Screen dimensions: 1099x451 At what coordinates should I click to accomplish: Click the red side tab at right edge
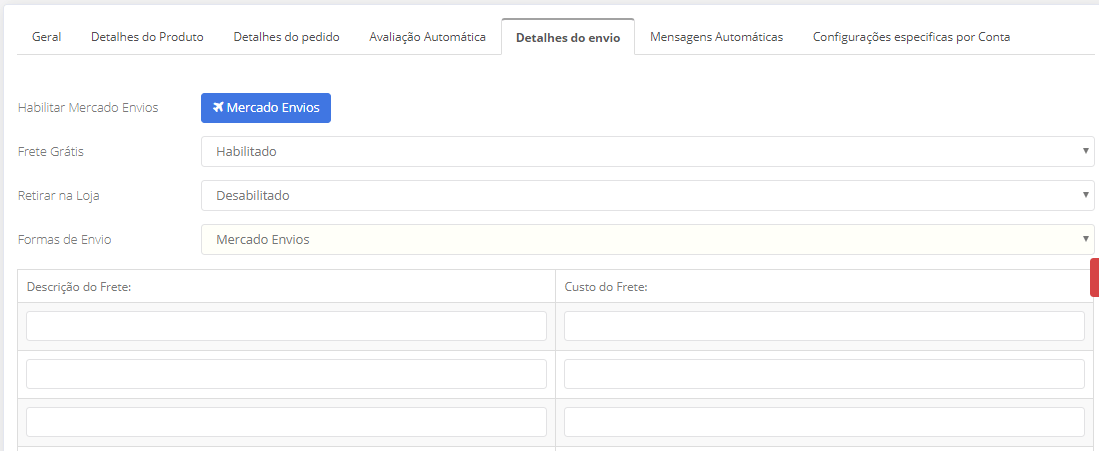(1094, 277)
